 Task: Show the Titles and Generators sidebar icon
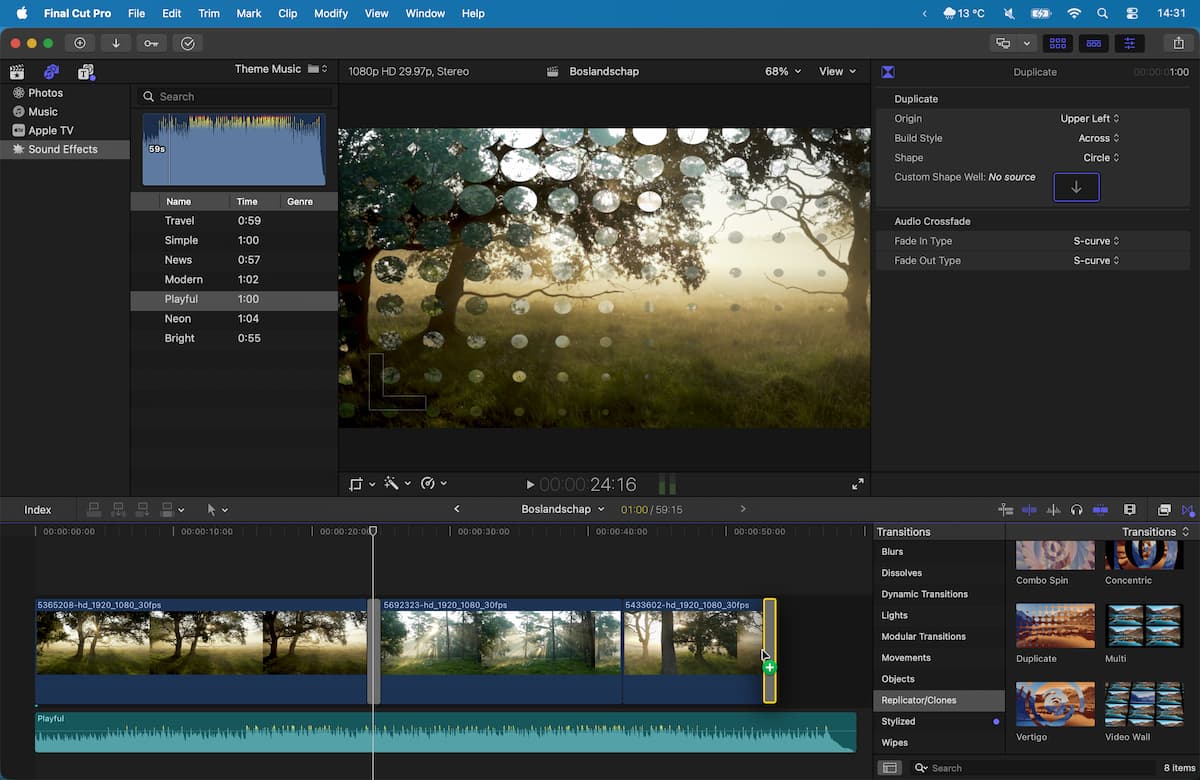(86, 72)
